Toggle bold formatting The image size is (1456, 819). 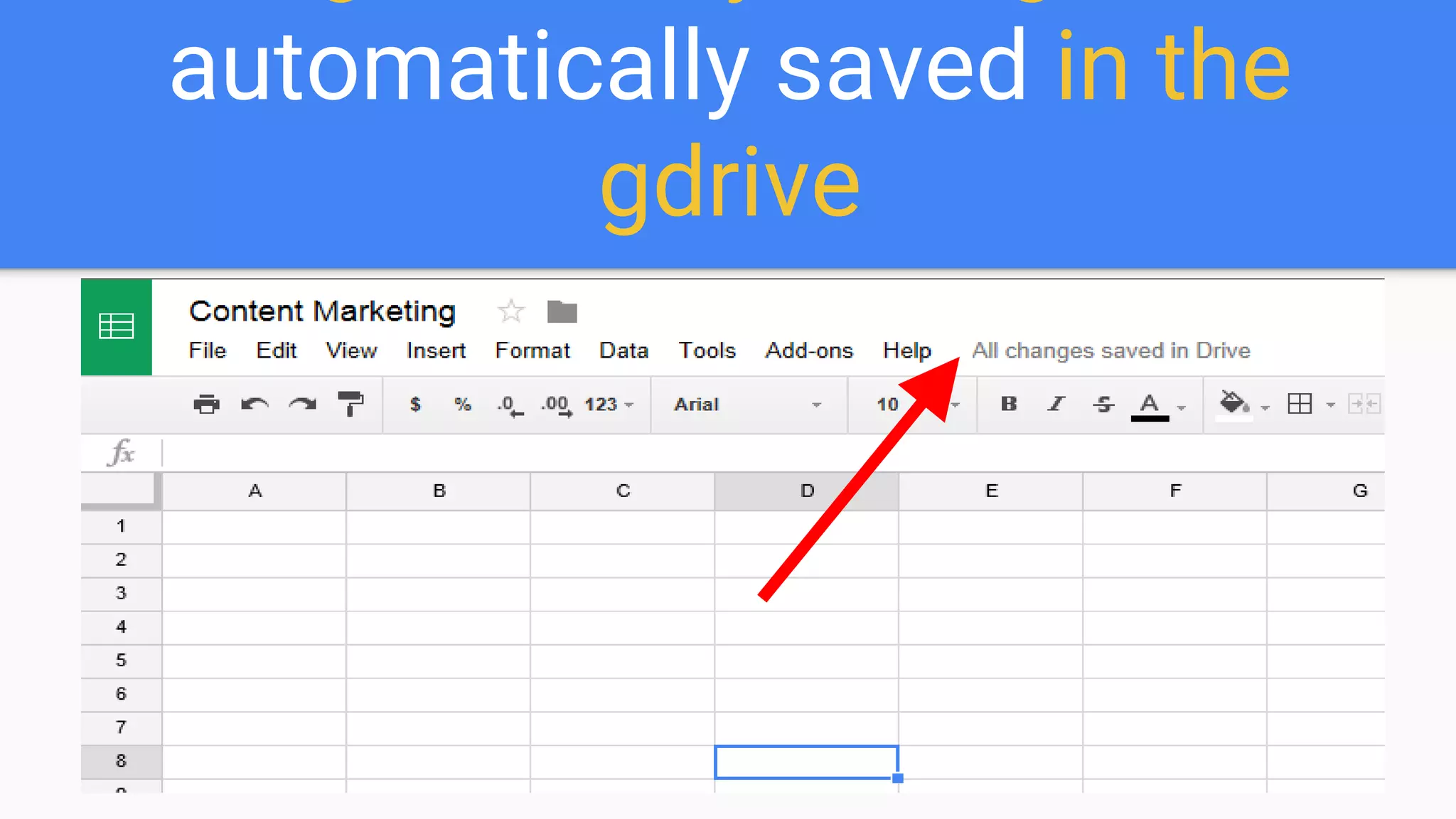click(x=1009, y=404)
